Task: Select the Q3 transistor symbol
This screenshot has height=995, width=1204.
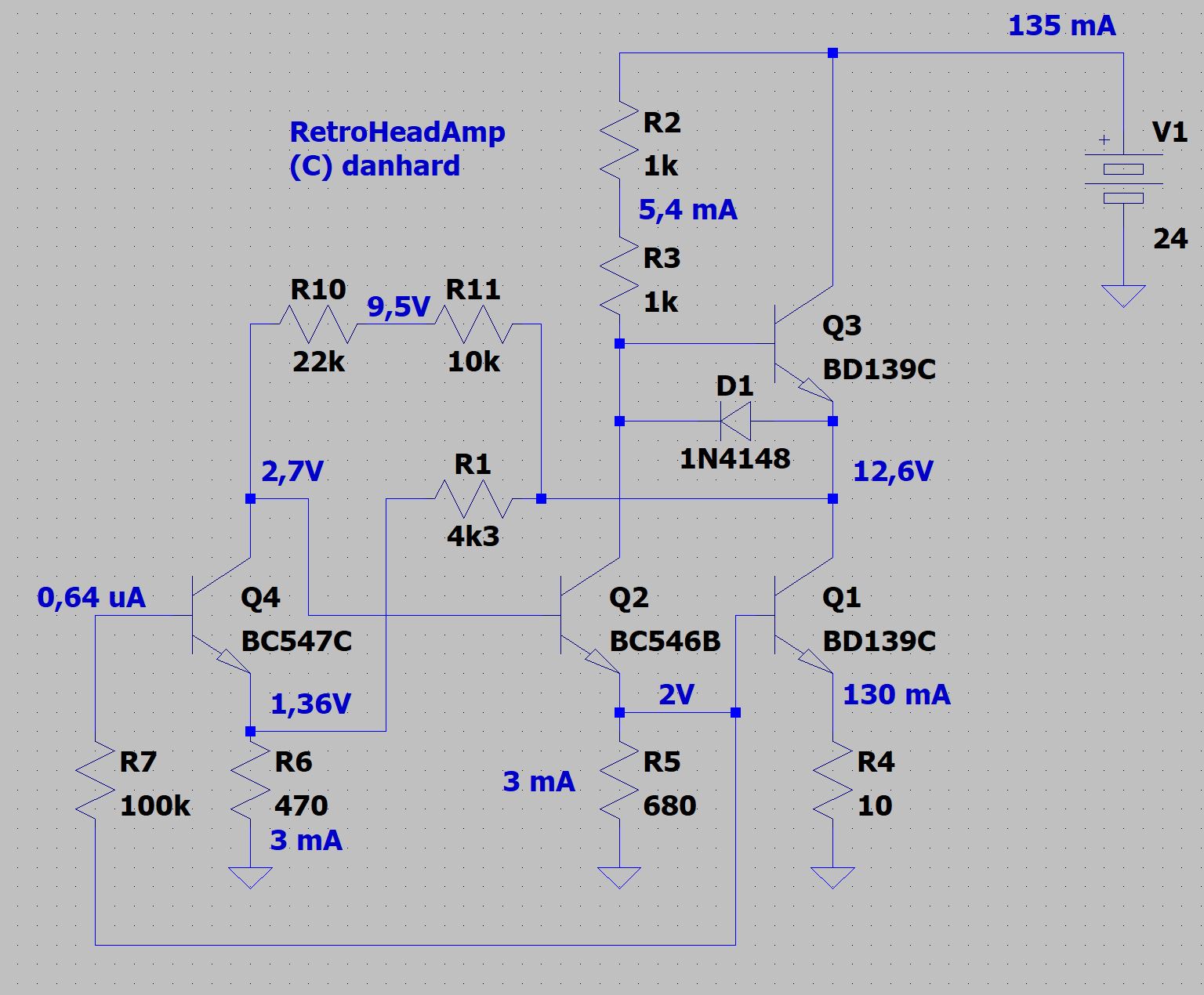Action: point(800,345)
